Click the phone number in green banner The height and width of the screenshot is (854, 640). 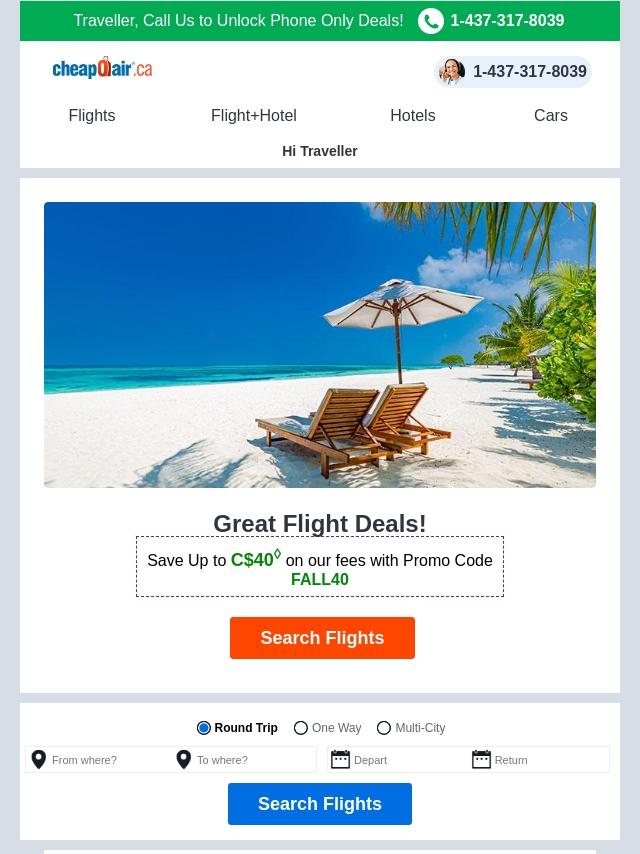click(507, 21)
